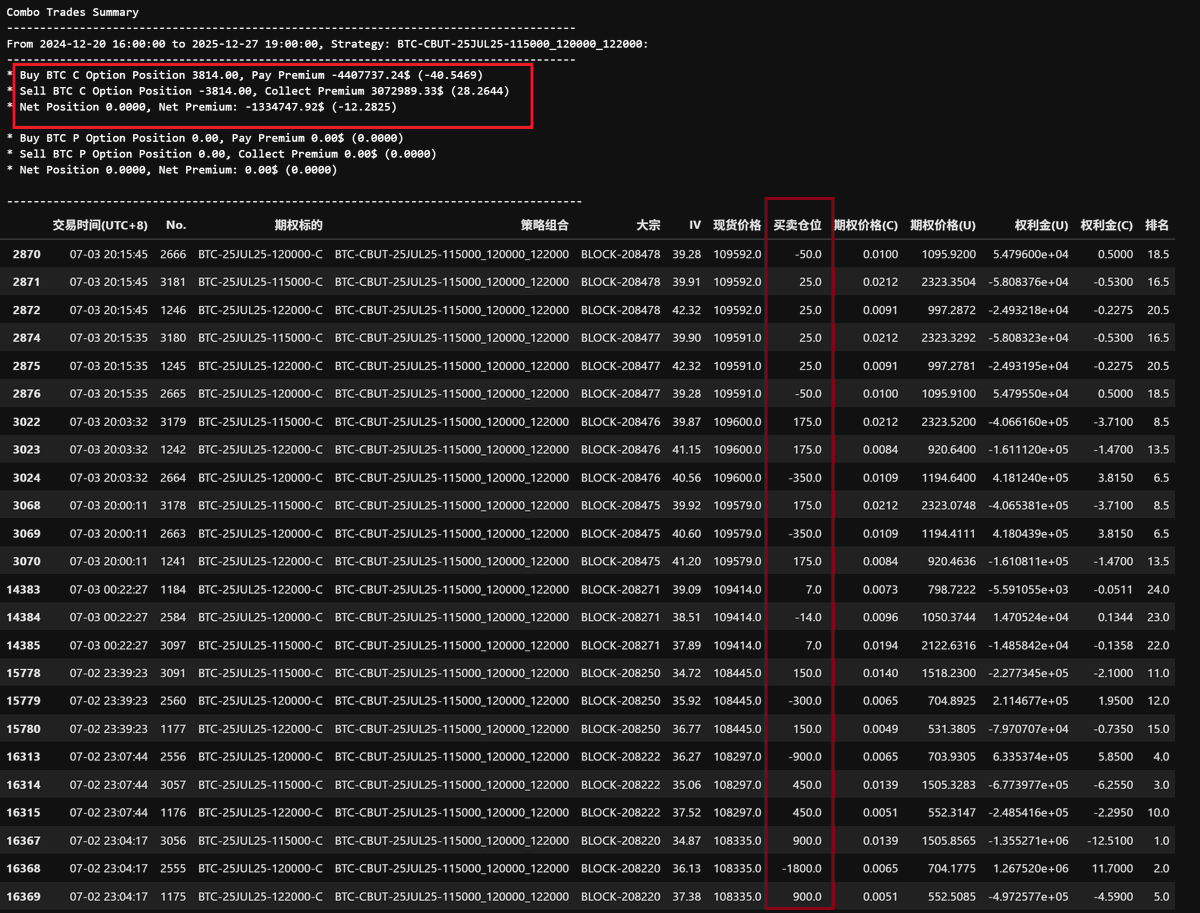
Task: Click BLOCK-208271 in row 14384
Action: tap(620, 618)
